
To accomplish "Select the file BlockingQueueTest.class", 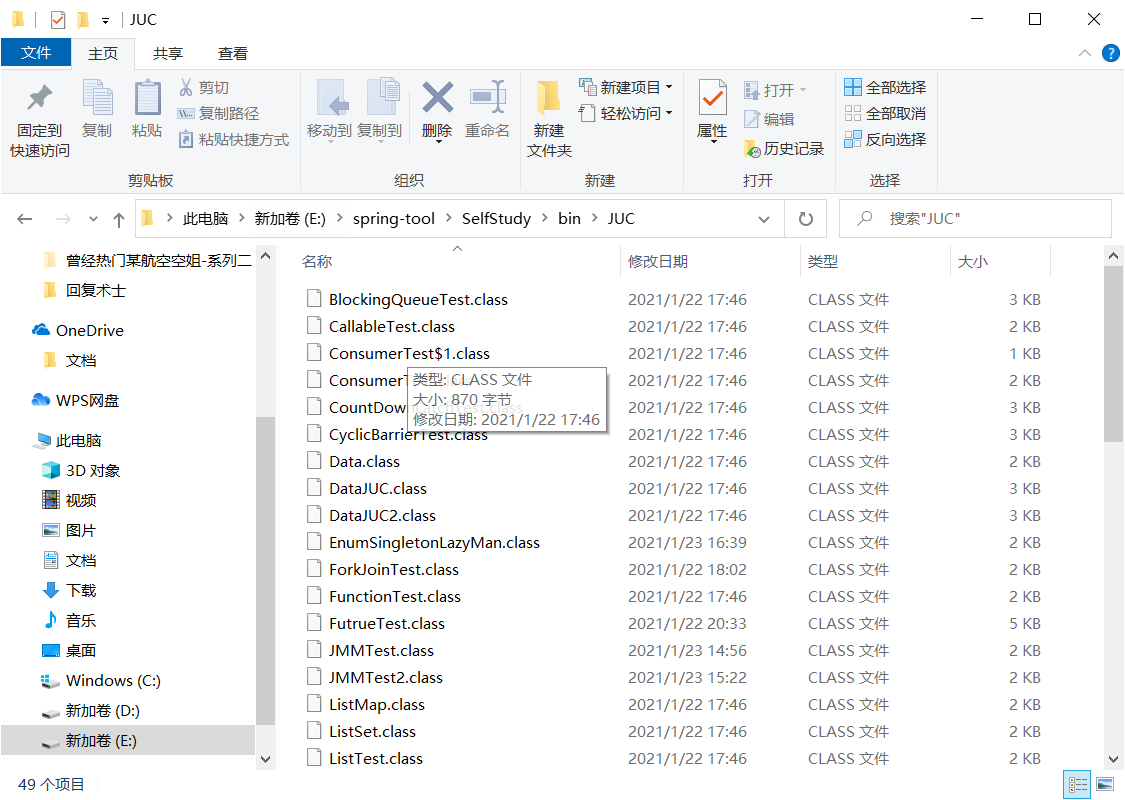I will pyautogui.click(x=418, y=299).
